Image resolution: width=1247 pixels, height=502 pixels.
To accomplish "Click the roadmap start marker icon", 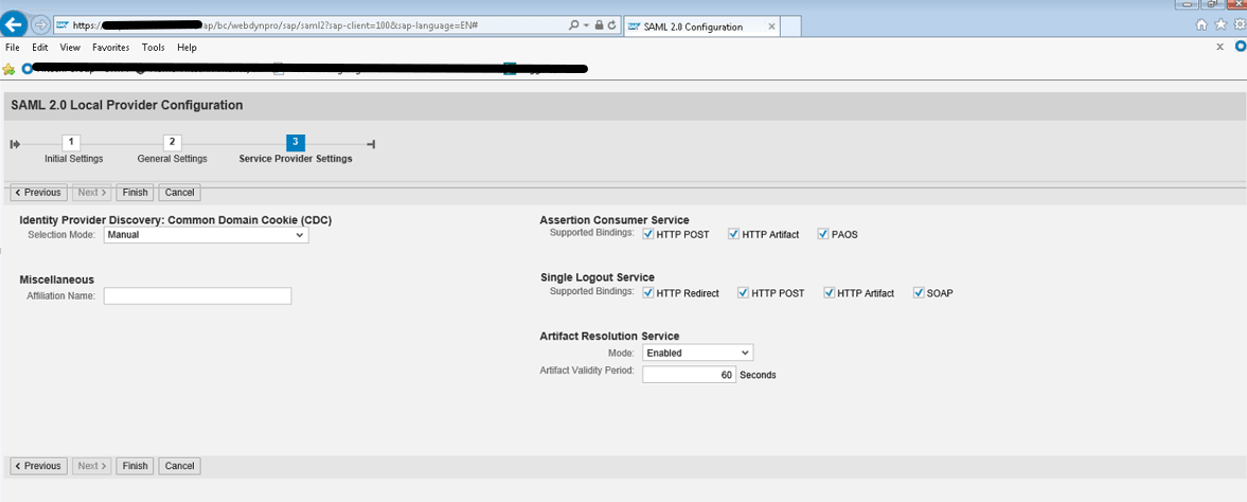I will pos(15,144).
